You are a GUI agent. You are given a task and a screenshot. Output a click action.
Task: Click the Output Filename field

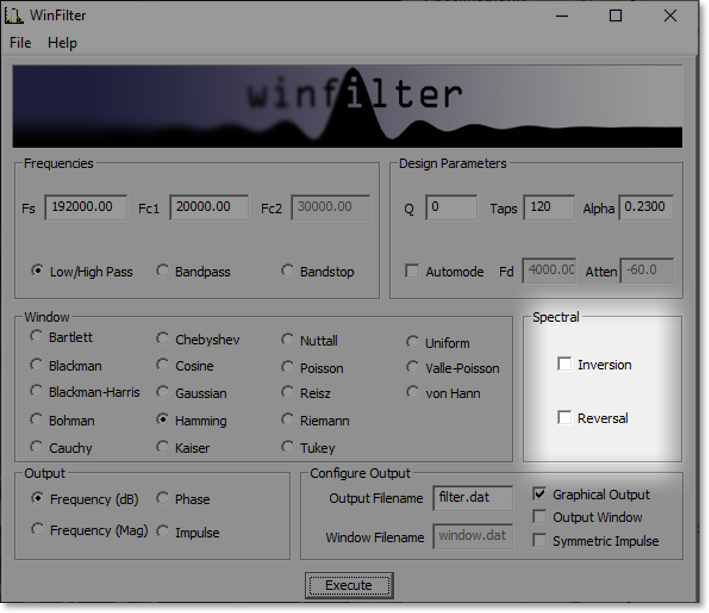click(x=473, y=497)
